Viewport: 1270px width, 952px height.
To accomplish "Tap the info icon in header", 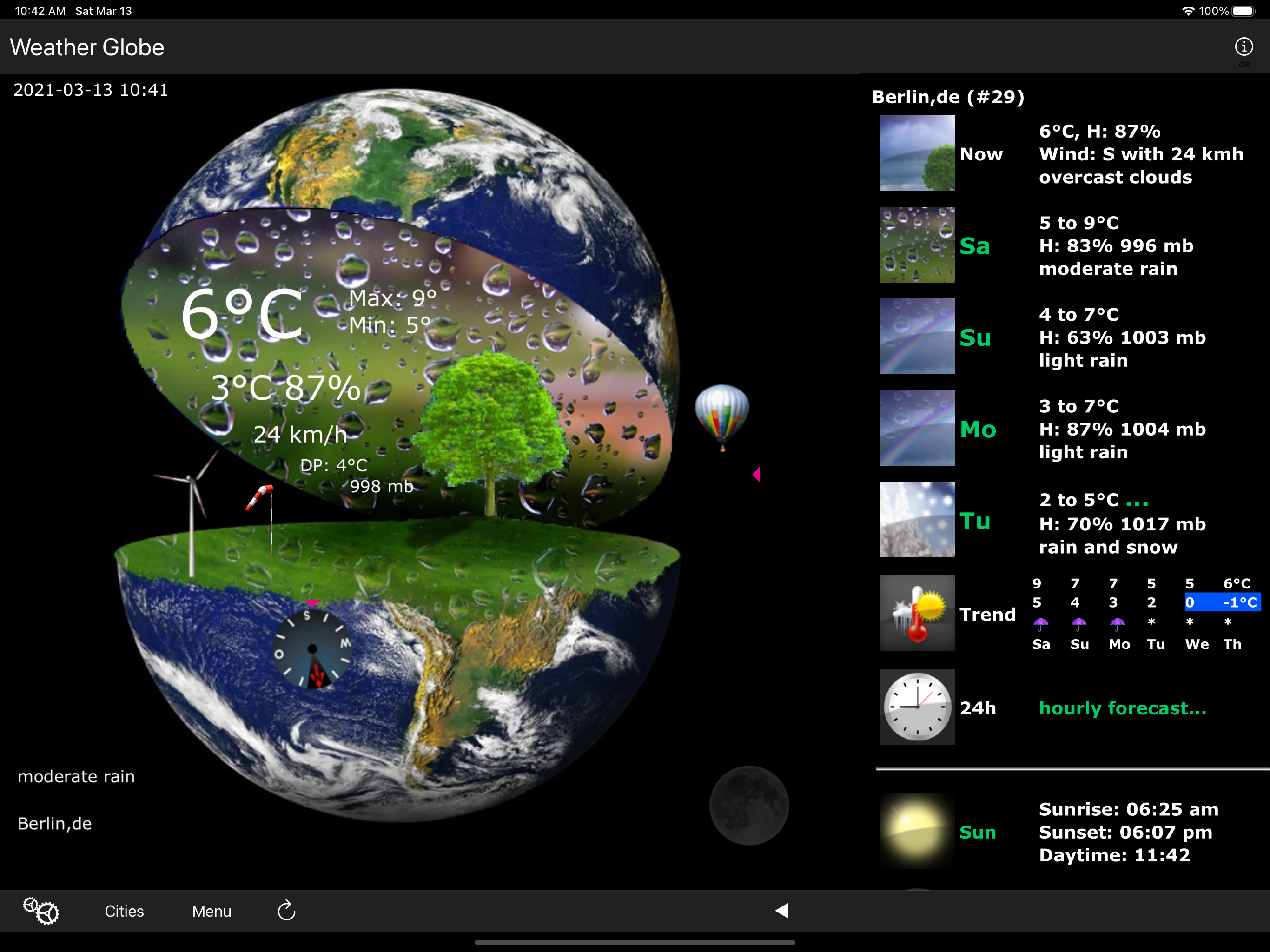I will tap(1244, 46).
